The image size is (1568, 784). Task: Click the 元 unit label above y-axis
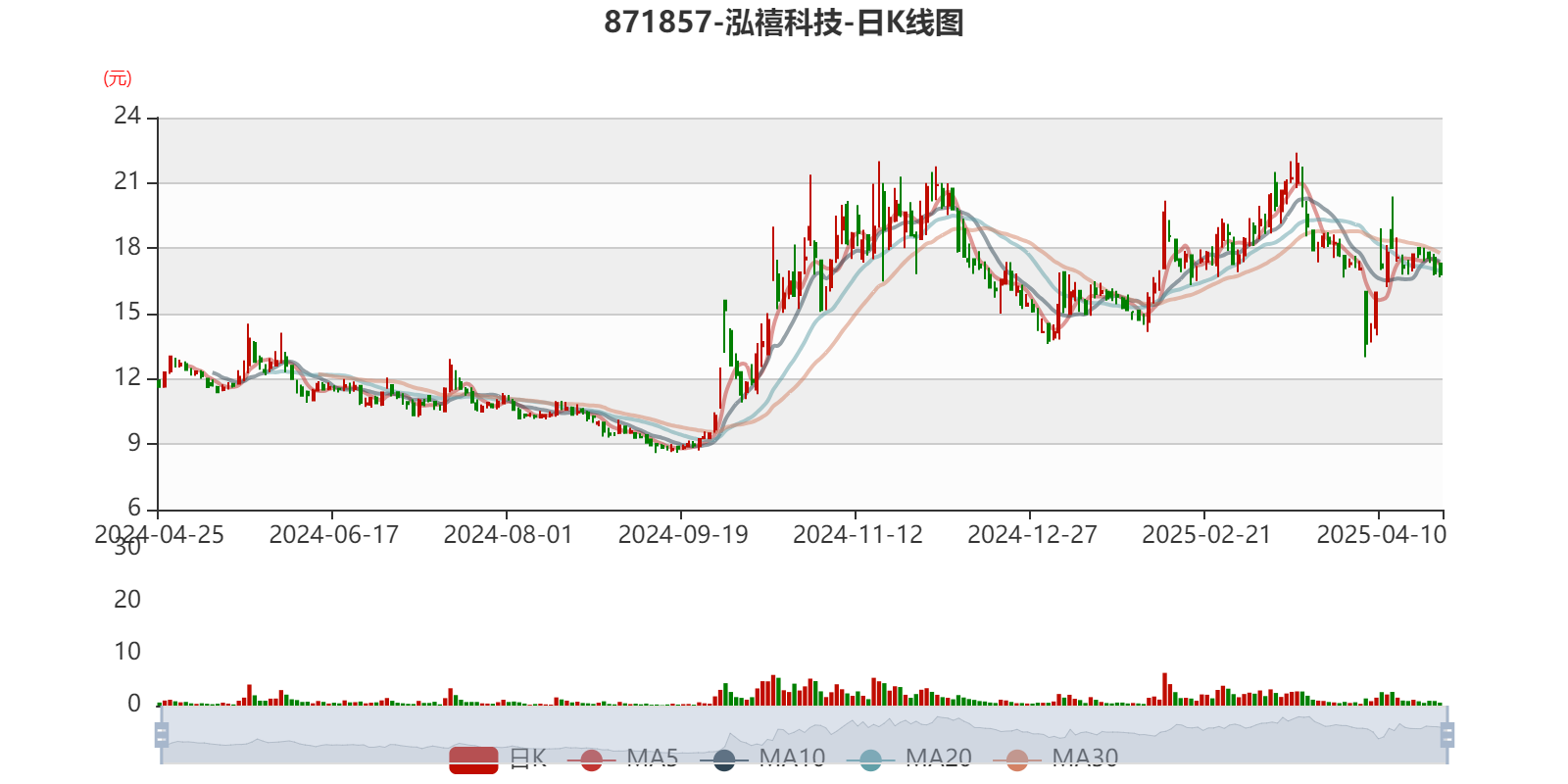pos(118,78)
